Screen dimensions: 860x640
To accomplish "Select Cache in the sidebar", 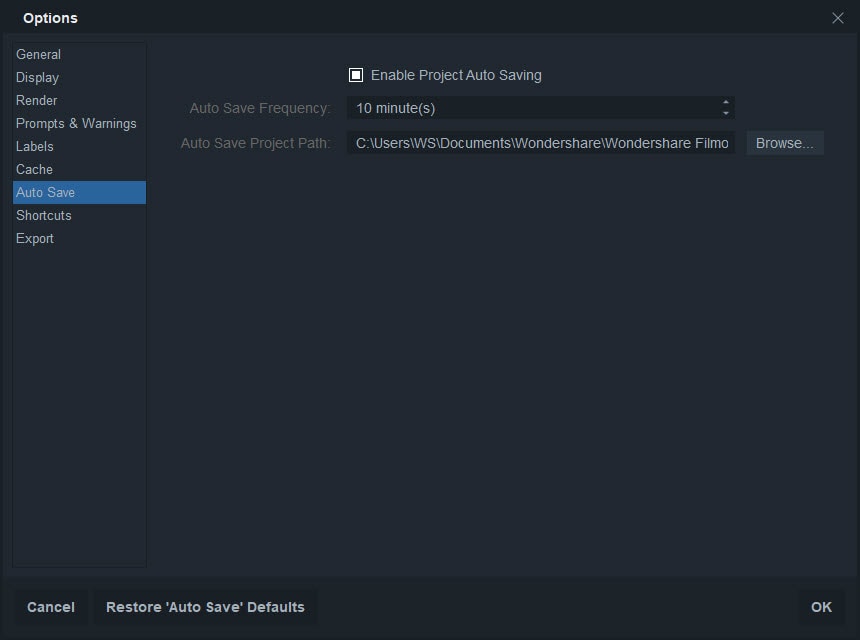I will pos(35,169).
